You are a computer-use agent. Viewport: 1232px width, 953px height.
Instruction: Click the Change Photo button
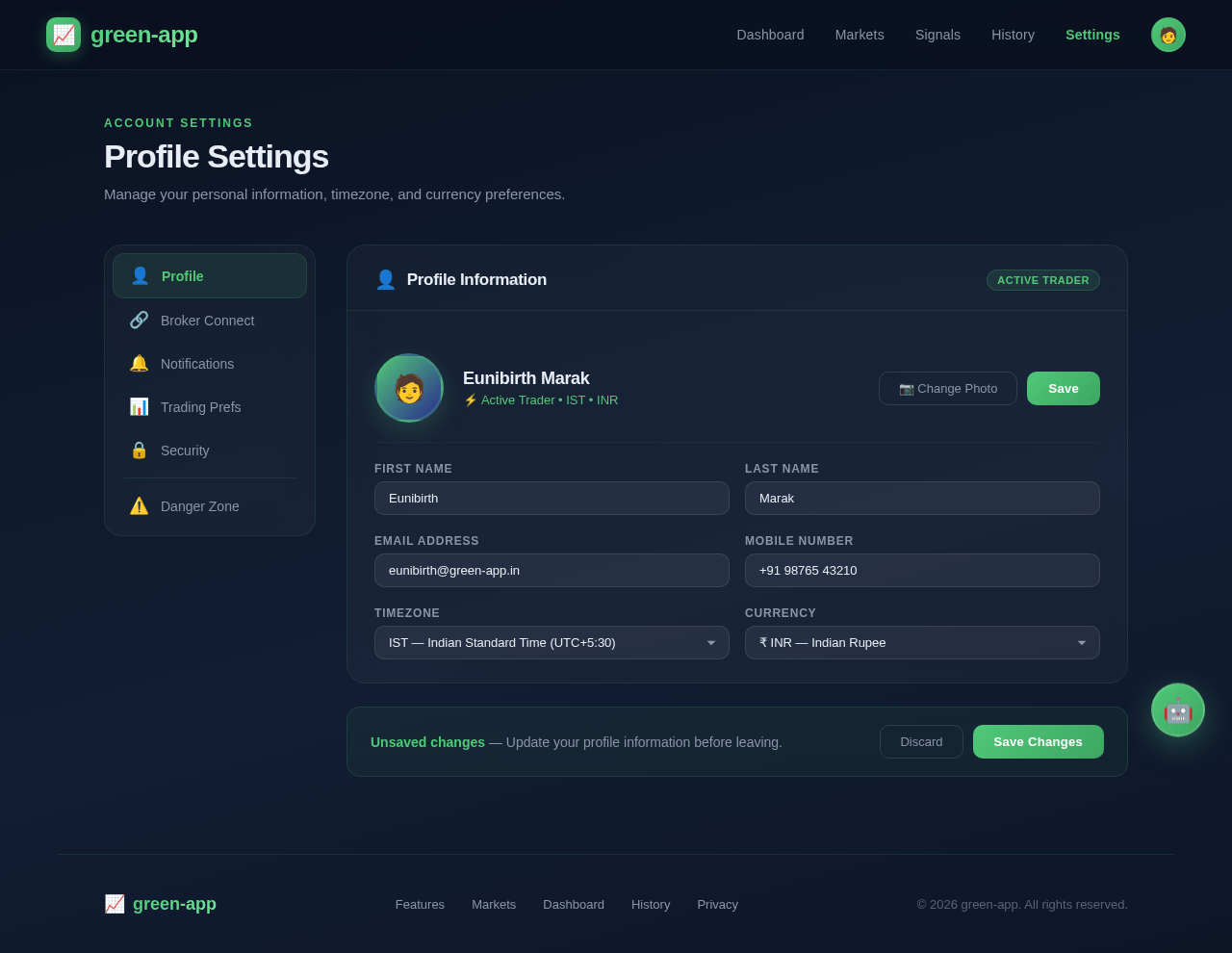coord(947,388)
